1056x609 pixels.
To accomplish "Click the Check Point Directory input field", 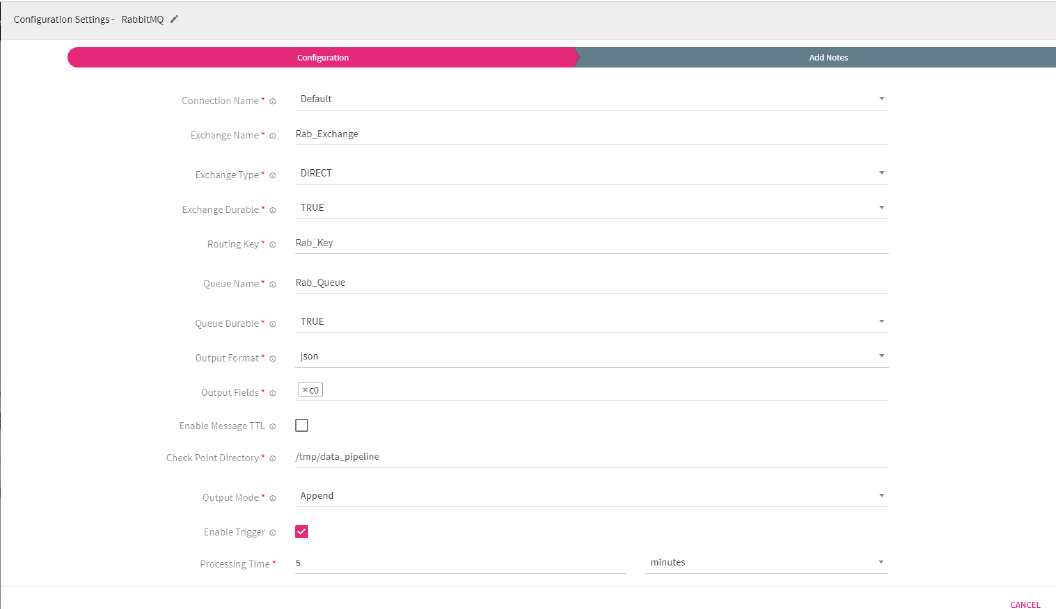I will (x=591, y=457).
